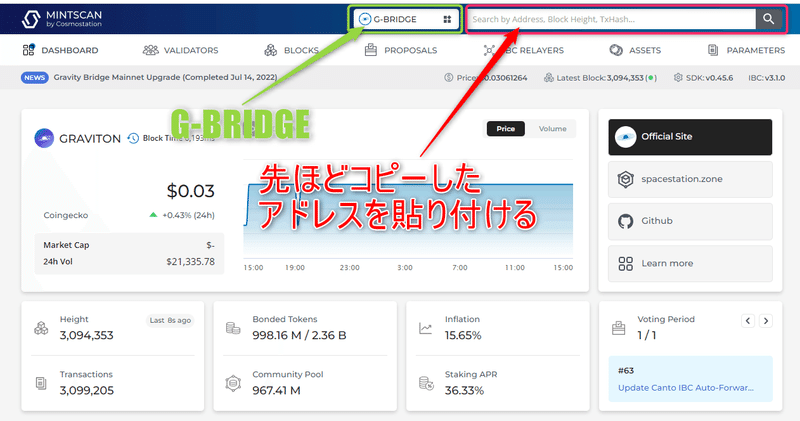This screenshot has height=421, width=800.
Task: Switch chart to Price
Action: [506, 129]
